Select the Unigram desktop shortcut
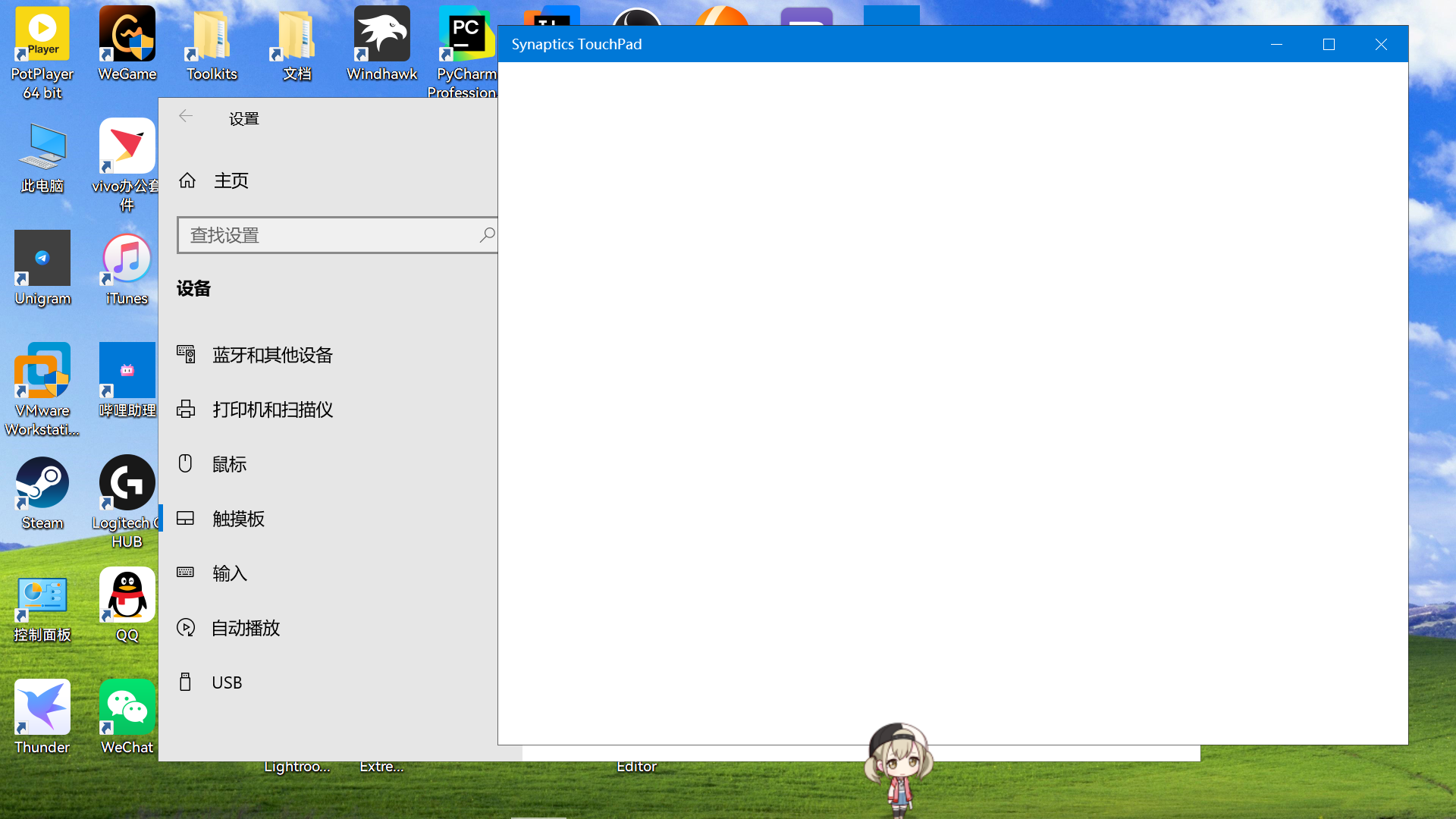The height and width of the screenshot is (819, 1456). tap(42, 268)
